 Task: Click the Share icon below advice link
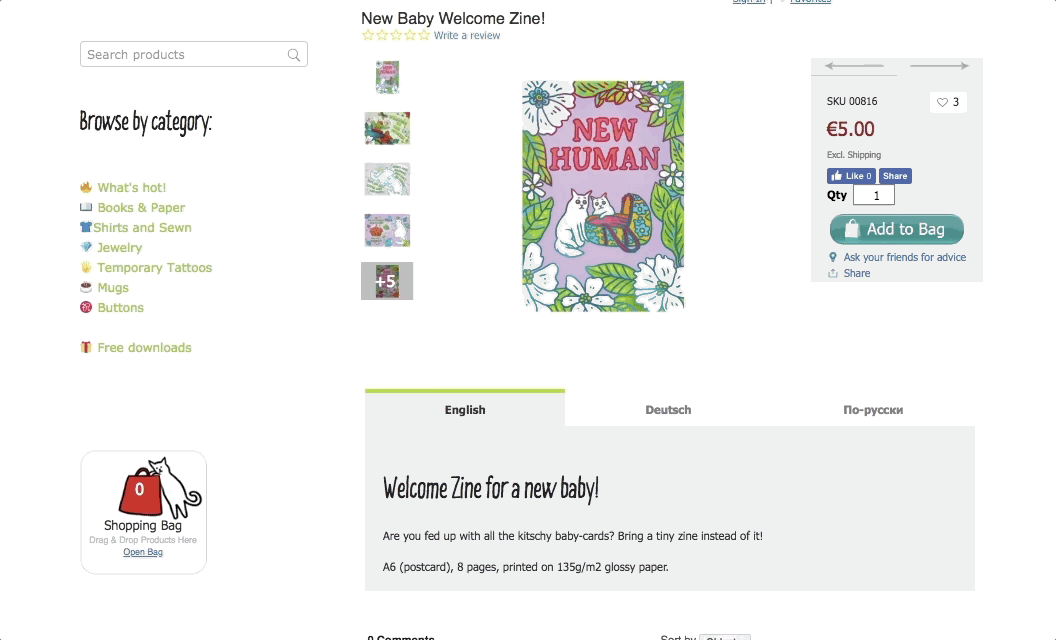pos(833,273)
